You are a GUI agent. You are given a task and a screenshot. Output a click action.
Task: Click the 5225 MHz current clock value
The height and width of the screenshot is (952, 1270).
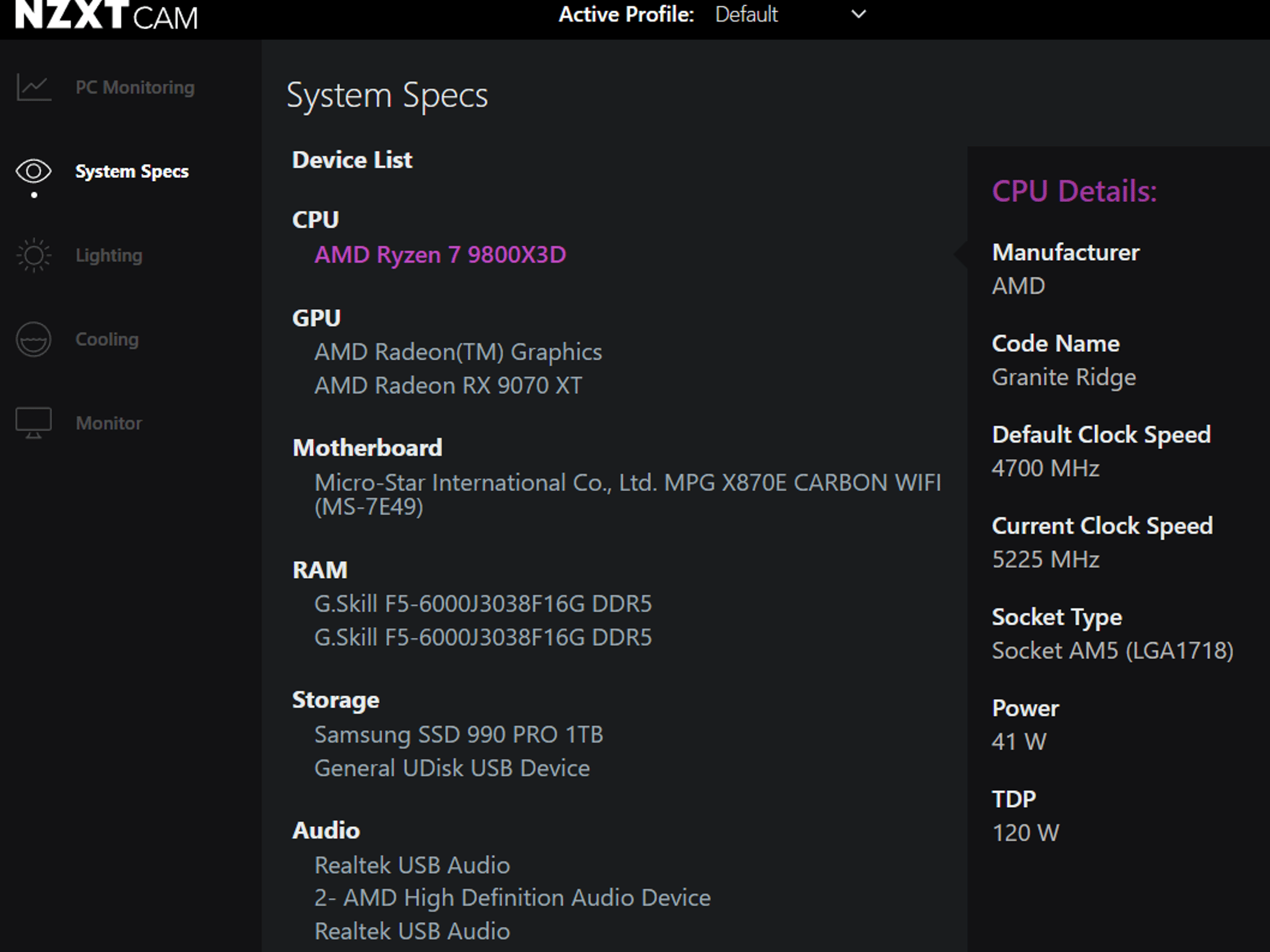coord(1046,559)
